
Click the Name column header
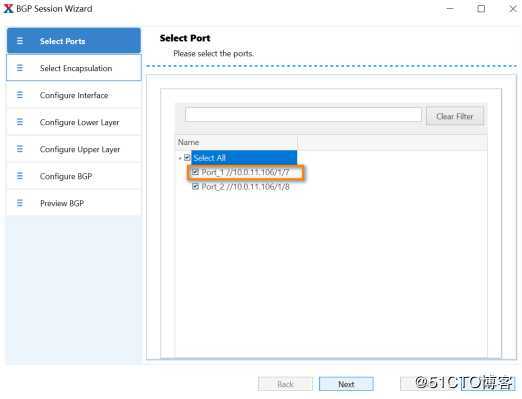pyautogui.click(x=237, y=142)
